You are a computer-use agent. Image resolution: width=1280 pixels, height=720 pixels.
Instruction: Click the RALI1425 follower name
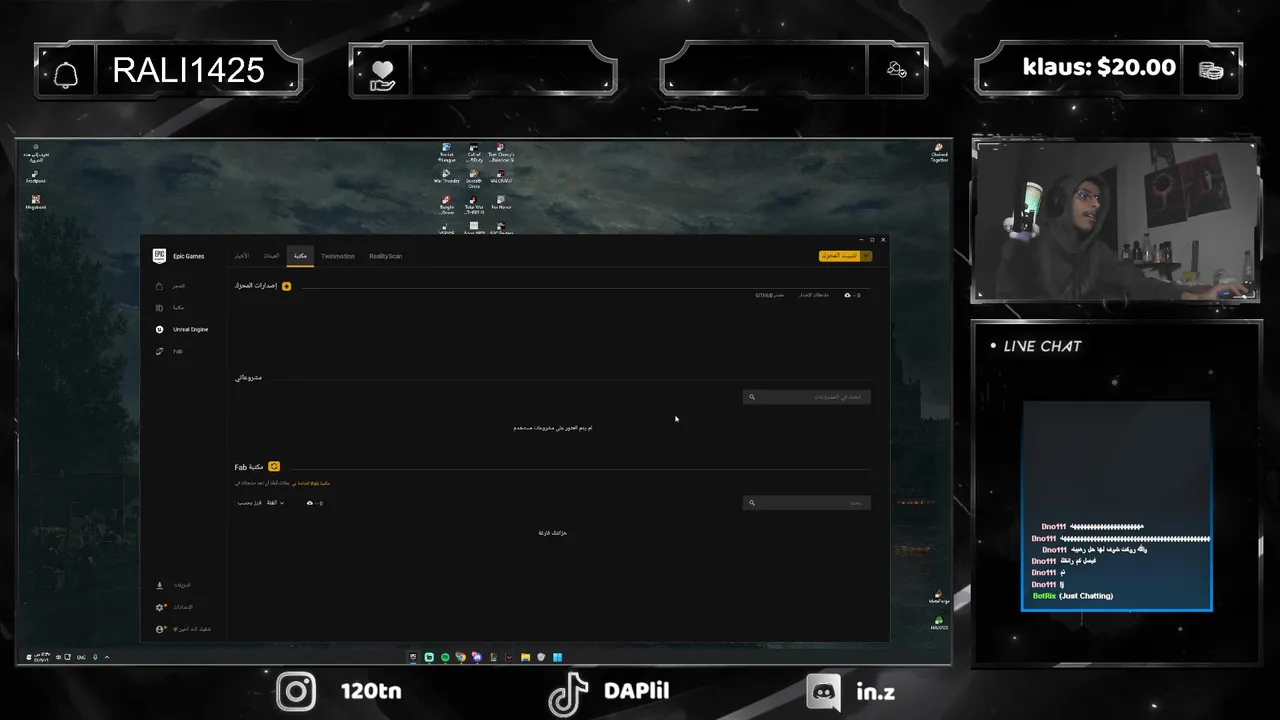188,70
